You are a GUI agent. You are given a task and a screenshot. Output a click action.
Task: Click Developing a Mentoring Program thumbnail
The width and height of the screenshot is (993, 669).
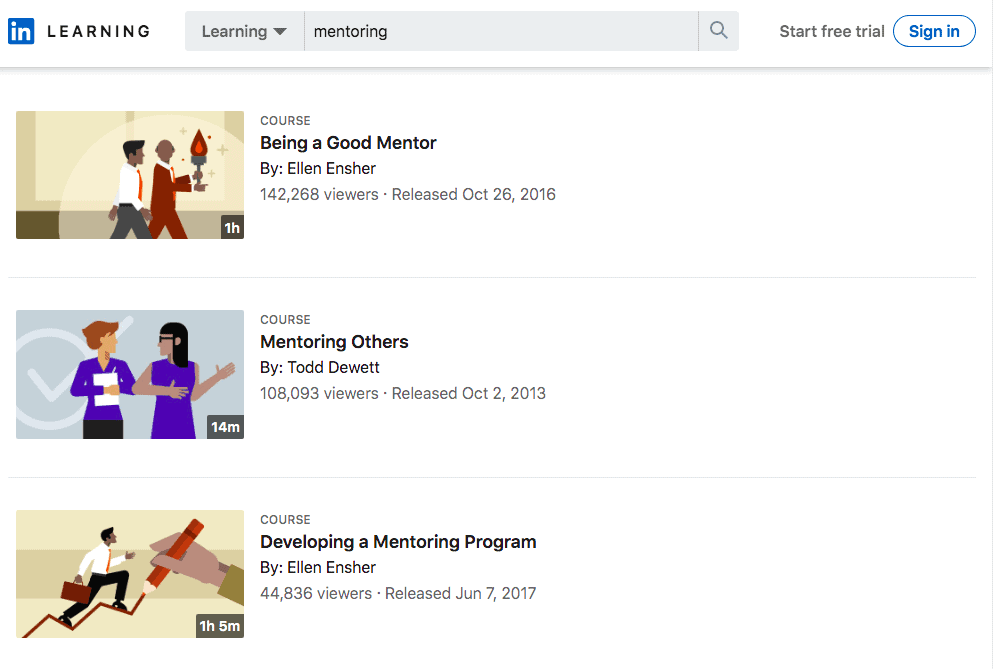(x=129, y=574)
